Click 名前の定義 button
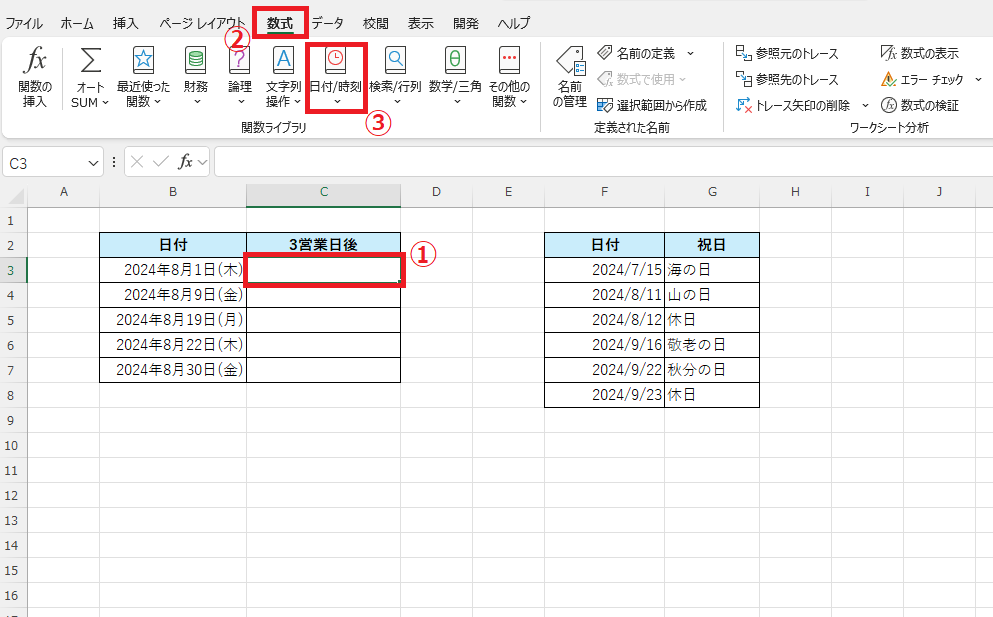Image resolution: width=993 pixels, height=617 pixels. (637, 53)
